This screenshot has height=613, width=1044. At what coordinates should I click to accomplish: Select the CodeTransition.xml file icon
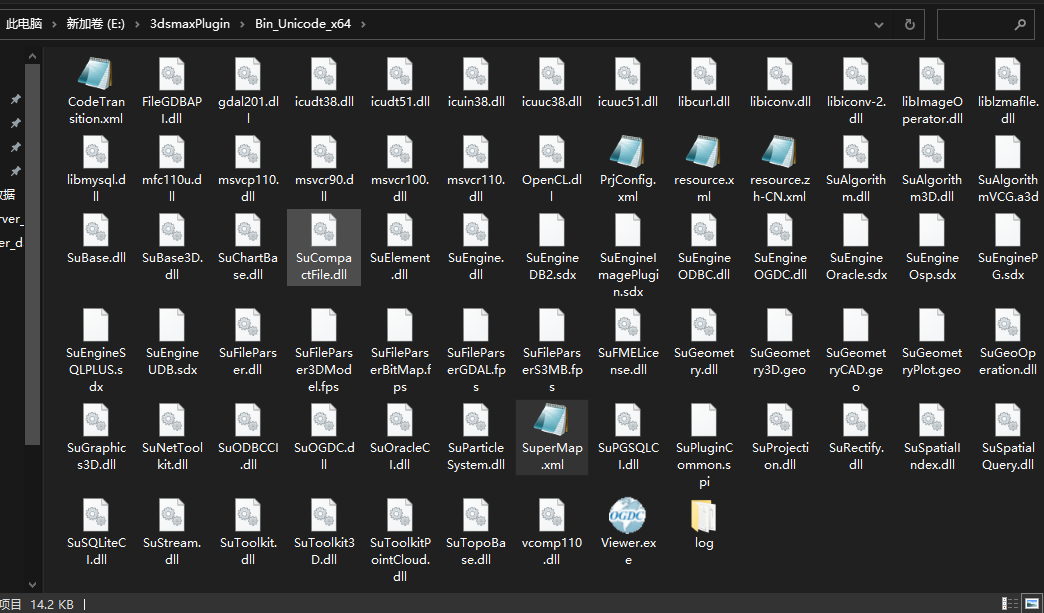96,74
